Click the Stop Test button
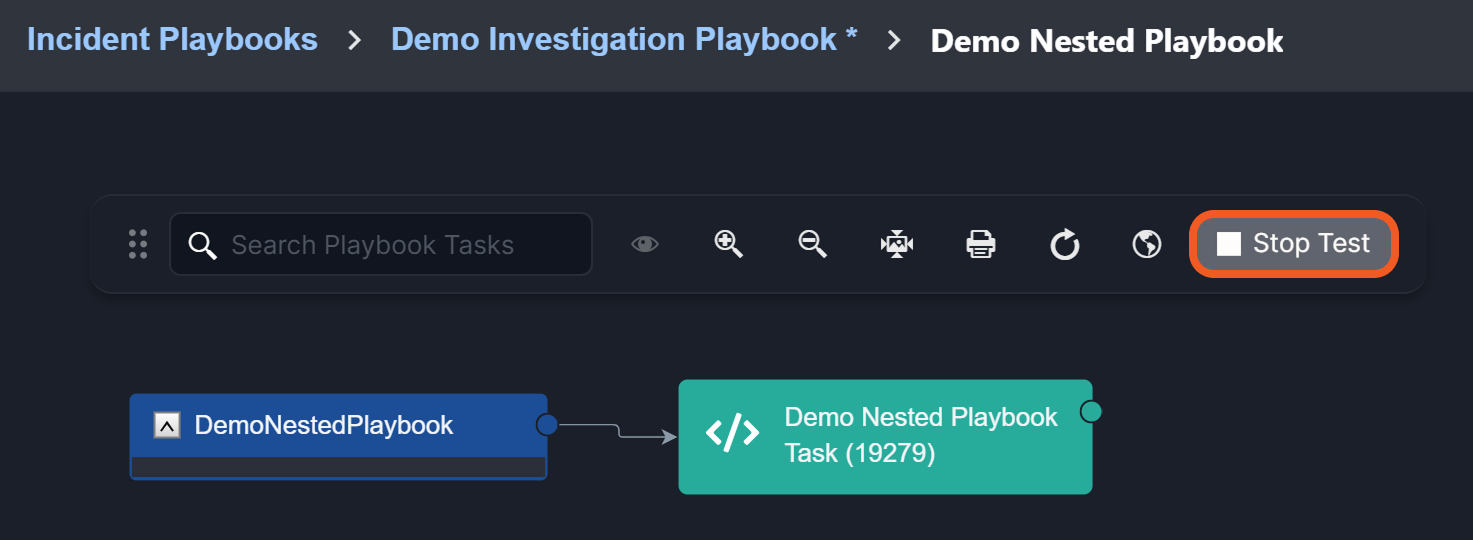 (x=1293, y=243)
